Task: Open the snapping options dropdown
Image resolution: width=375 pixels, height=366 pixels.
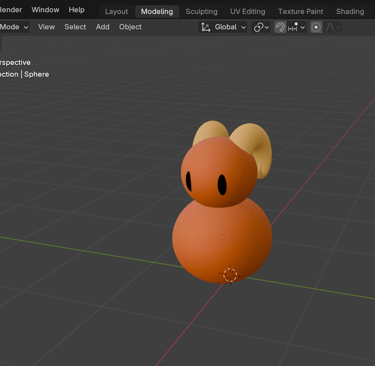Action: click(296, 27)
